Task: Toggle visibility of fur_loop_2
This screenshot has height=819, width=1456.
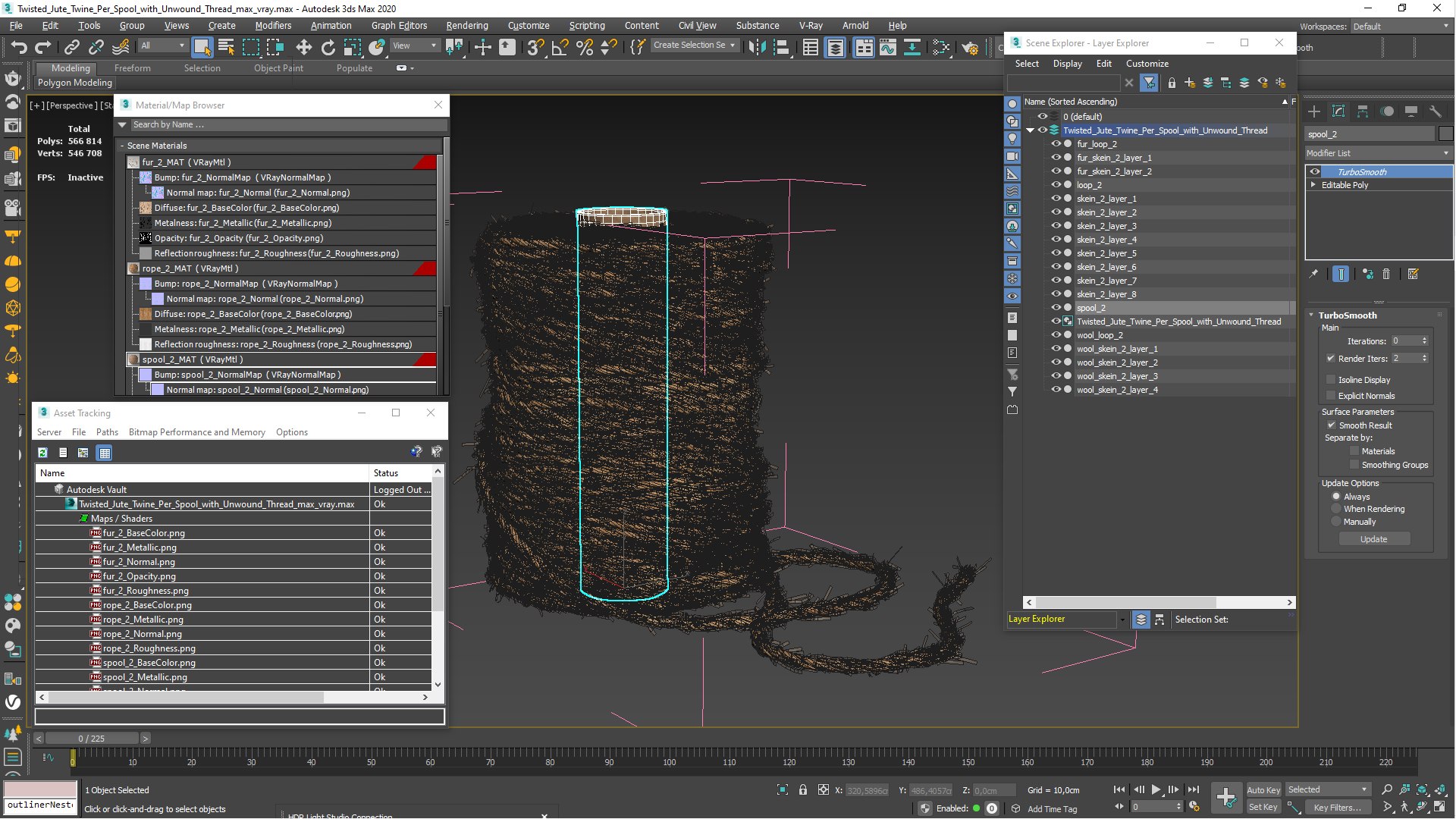Action: pyautogui.click(x=1056, y=144)
